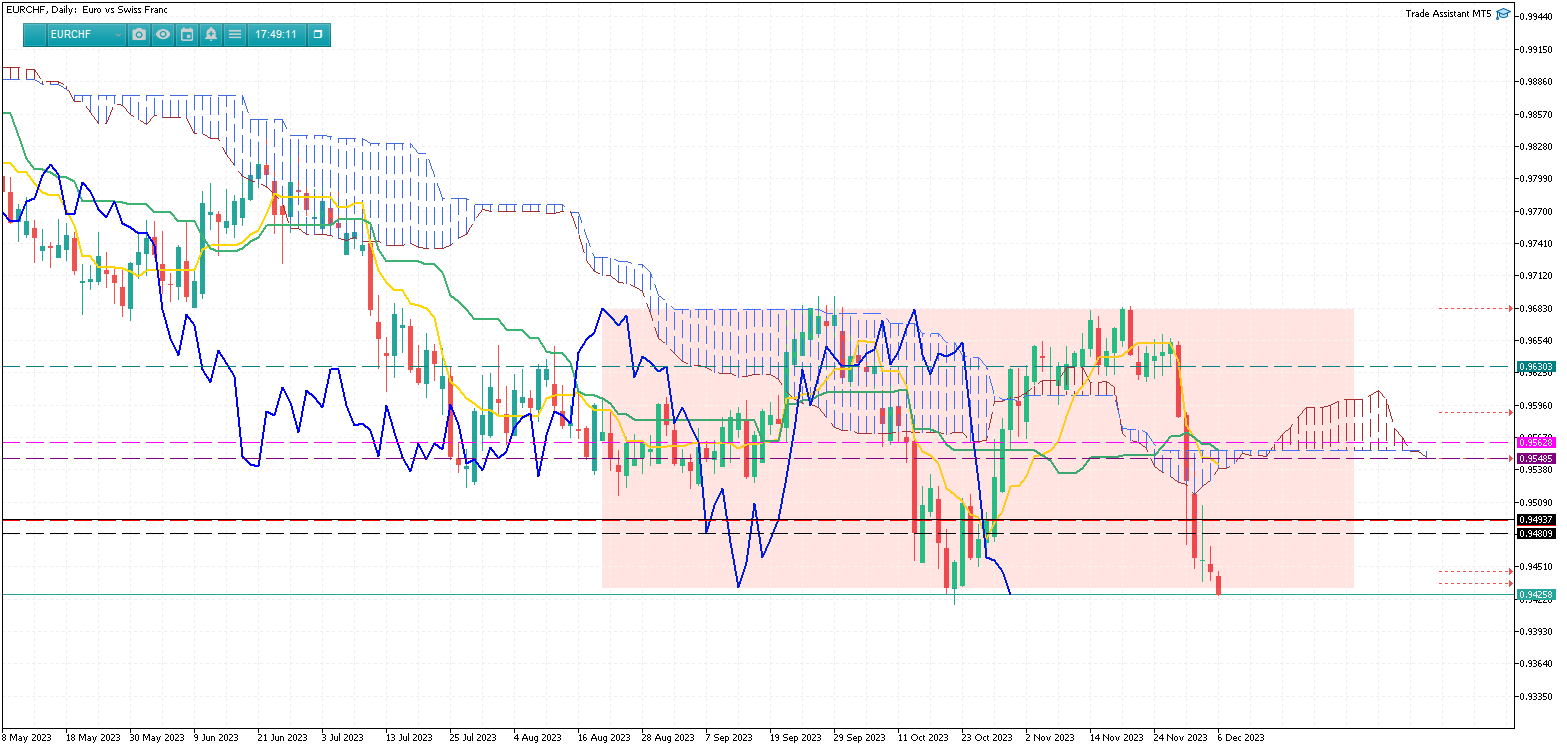Click the red arrow marker at 0.96830
1567x749 pixels.
pos(1510,309)
